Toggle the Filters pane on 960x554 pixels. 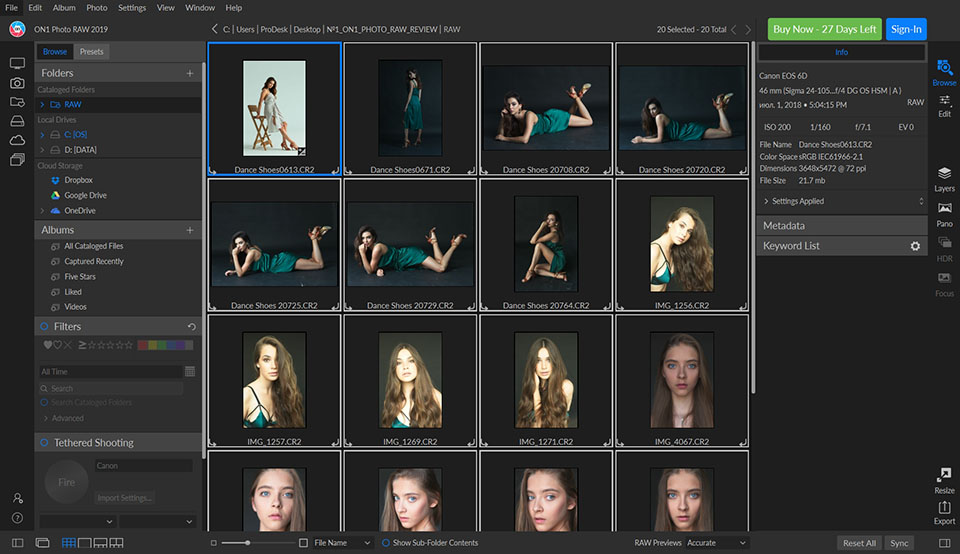[44, 326]
